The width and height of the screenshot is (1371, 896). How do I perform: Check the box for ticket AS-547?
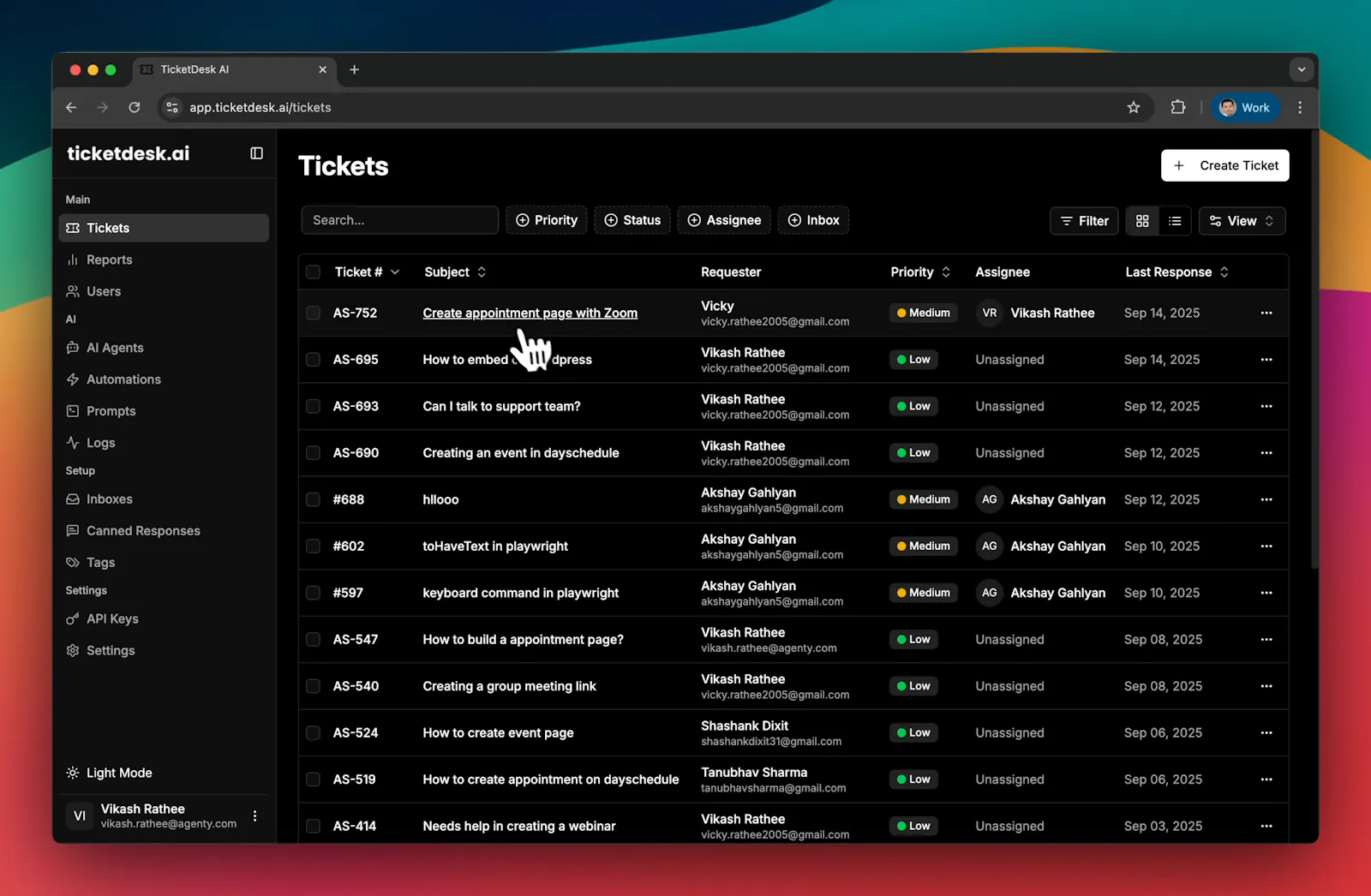tap(314, 640)
